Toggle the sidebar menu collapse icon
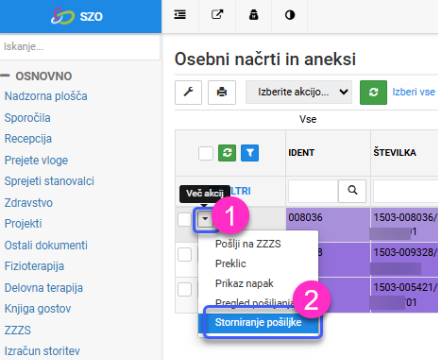The width and height of the screenshot is (438, 360). (180, 15)
